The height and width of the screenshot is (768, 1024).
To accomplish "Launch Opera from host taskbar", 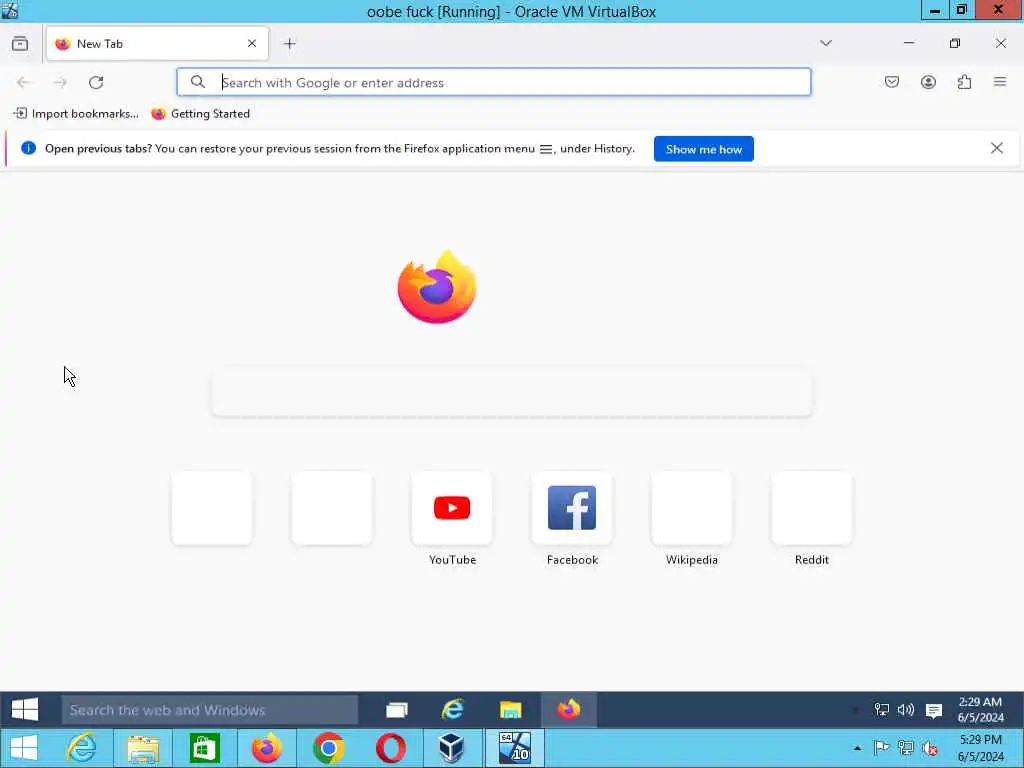I will pos(390,748).
